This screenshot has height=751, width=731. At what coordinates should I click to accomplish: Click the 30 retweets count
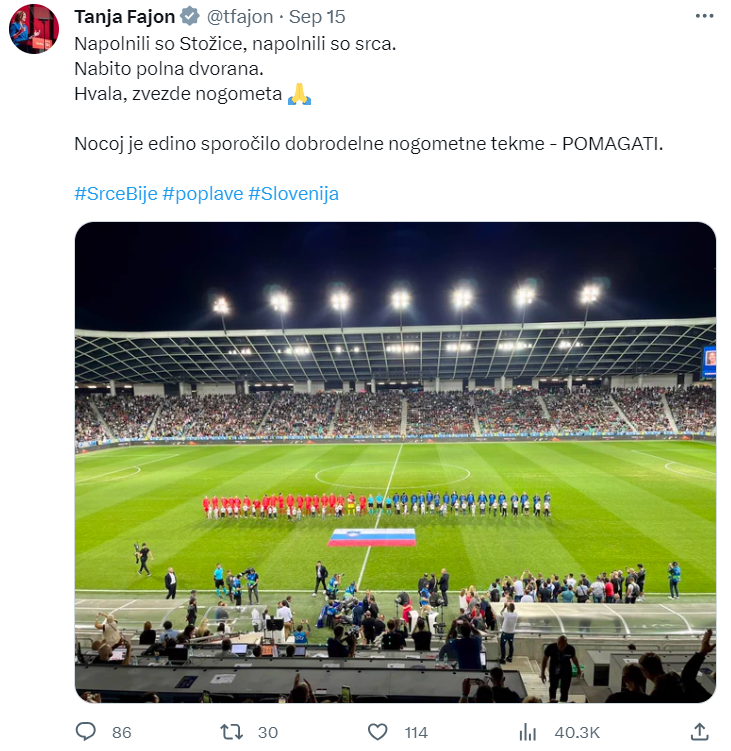[267, 733]
